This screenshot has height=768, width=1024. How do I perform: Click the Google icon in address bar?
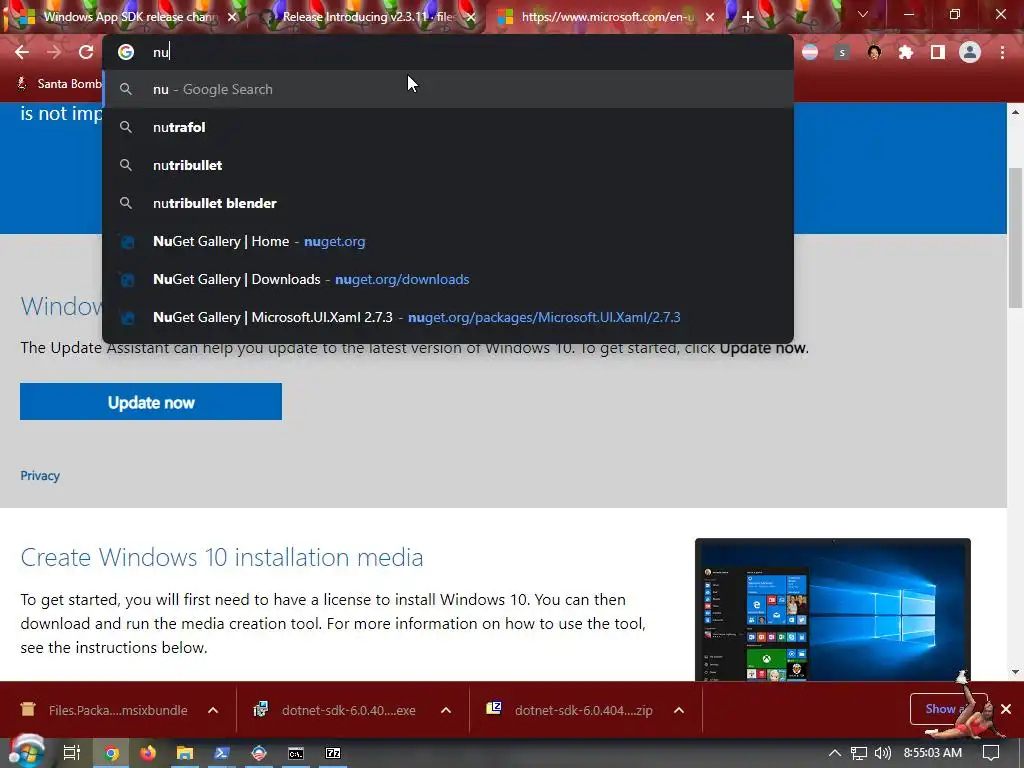tap(126, 52)
